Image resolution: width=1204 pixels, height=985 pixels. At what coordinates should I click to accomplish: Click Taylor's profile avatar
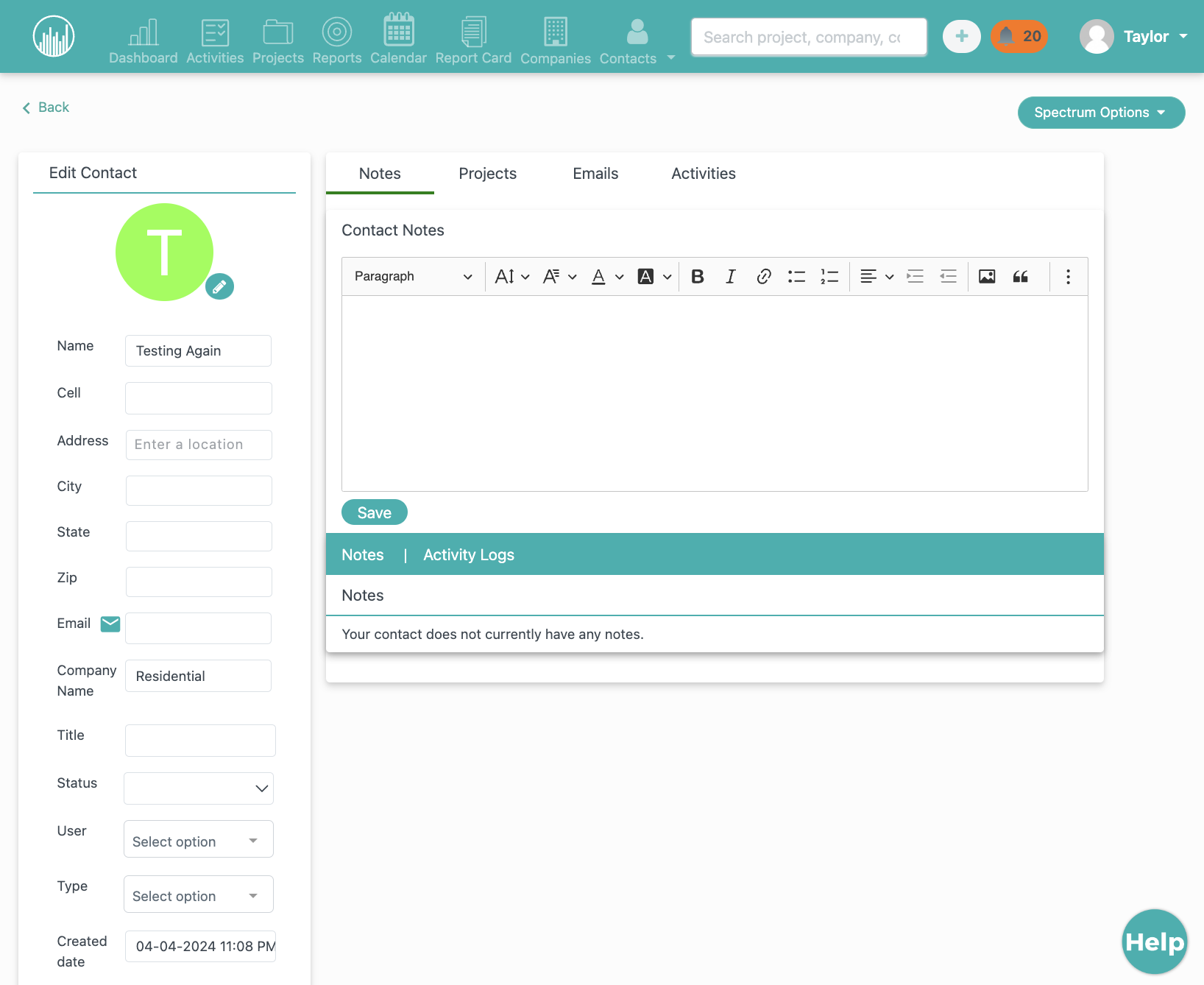pos(1097,36)
